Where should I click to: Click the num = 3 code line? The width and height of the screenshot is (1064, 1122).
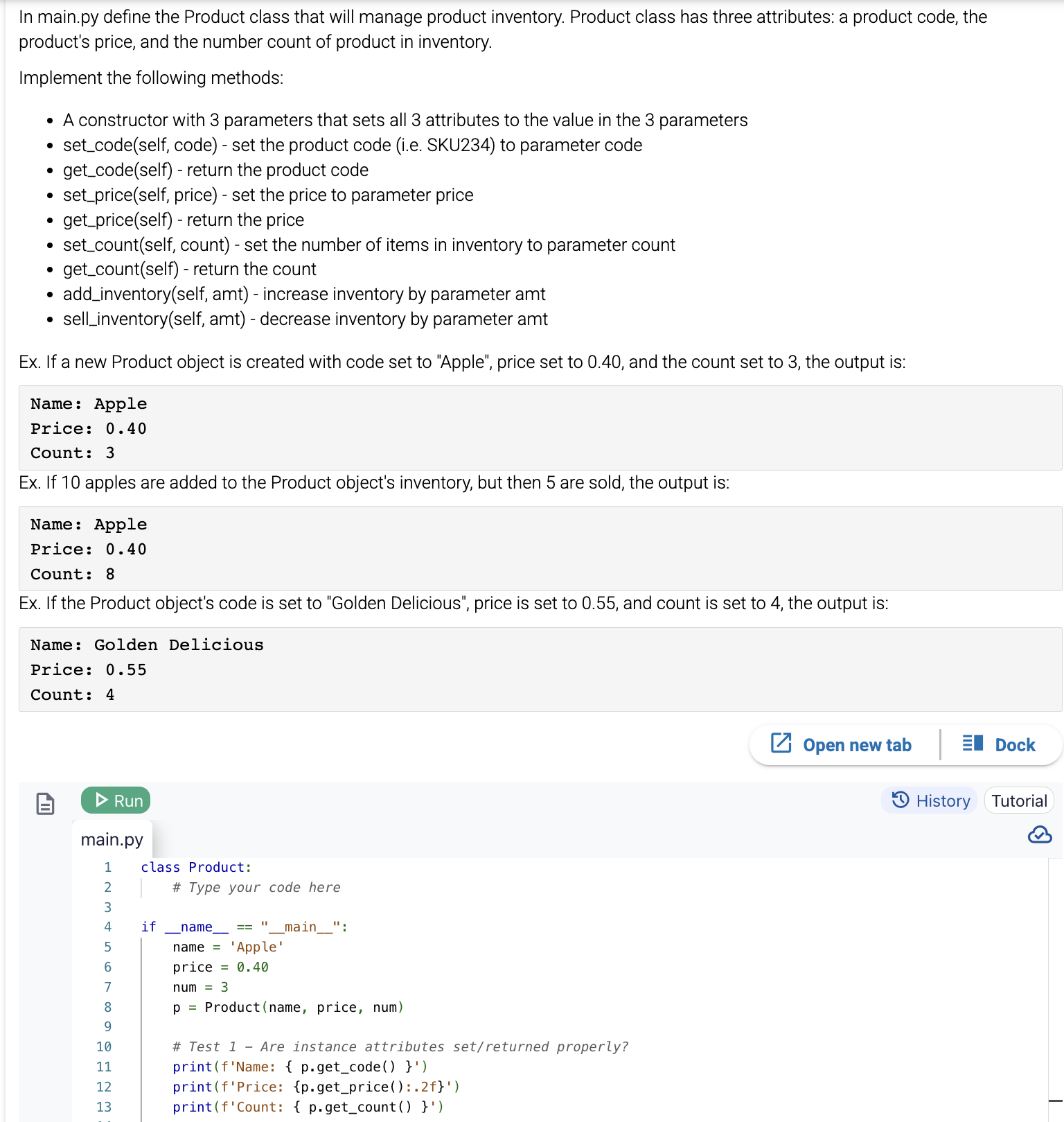200,987
